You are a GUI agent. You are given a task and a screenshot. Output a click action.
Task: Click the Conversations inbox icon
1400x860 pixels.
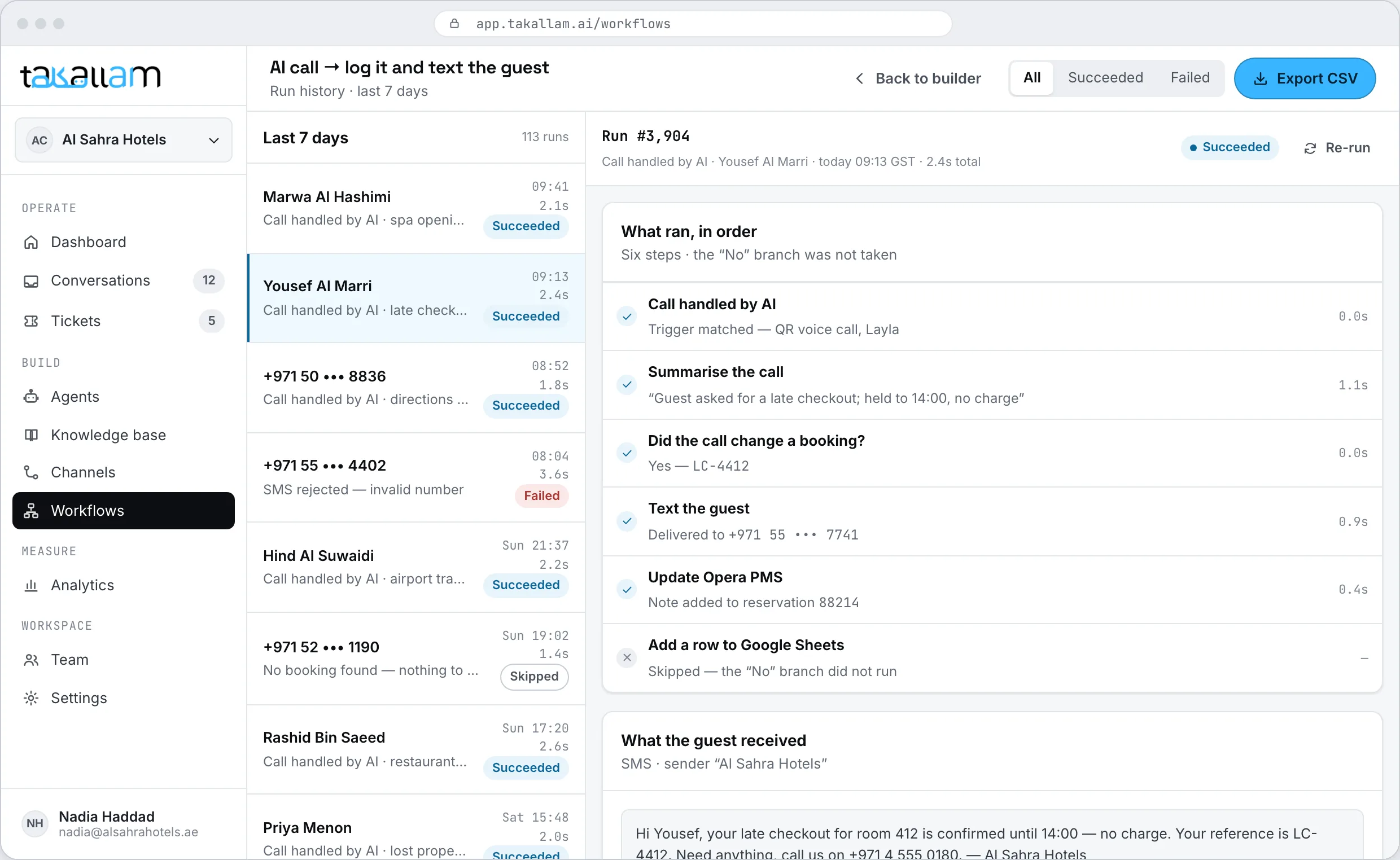pyautogui.click(x=31, y=281)
